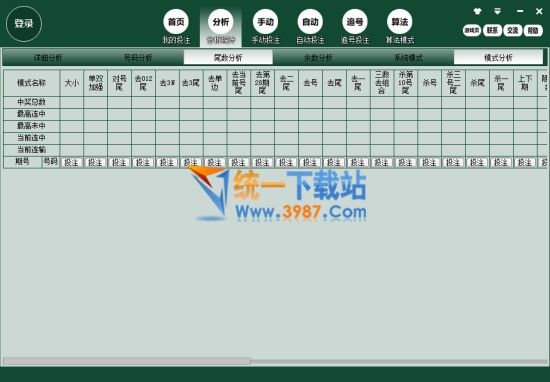
Task: Open the 追号 chase number icon
Action: point(355,22)
